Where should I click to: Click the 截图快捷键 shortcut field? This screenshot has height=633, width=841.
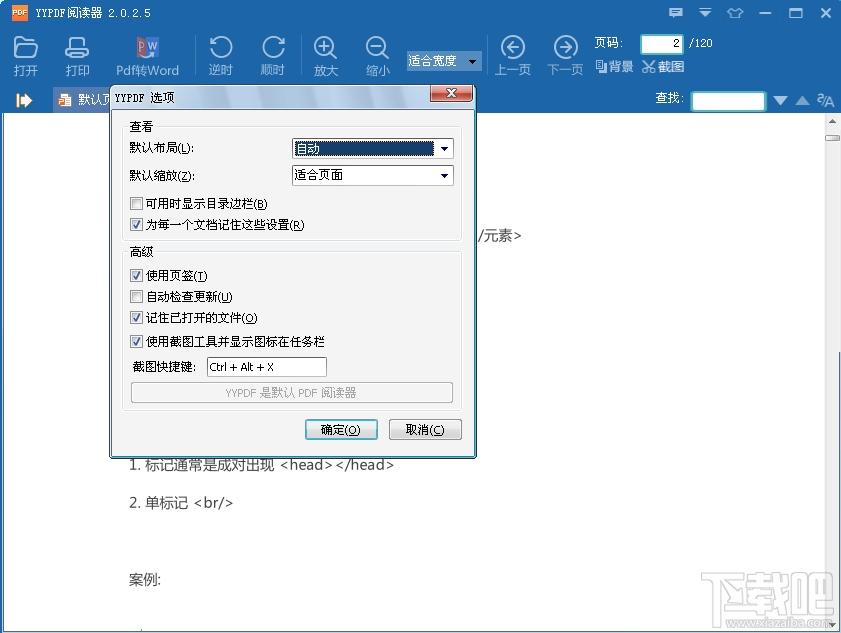pos(267,367)
